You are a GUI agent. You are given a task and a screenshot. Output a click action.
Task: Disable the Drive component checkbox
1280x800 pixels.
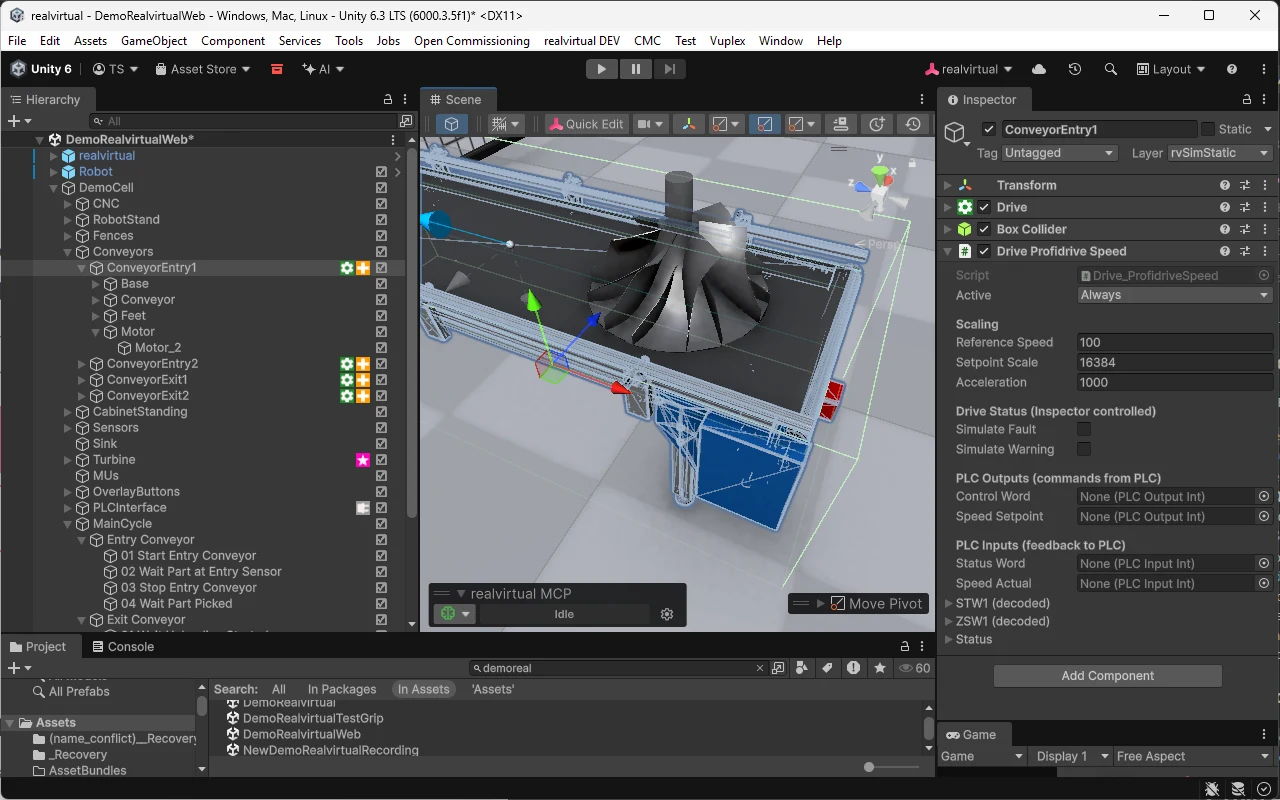tap(984, 207)
